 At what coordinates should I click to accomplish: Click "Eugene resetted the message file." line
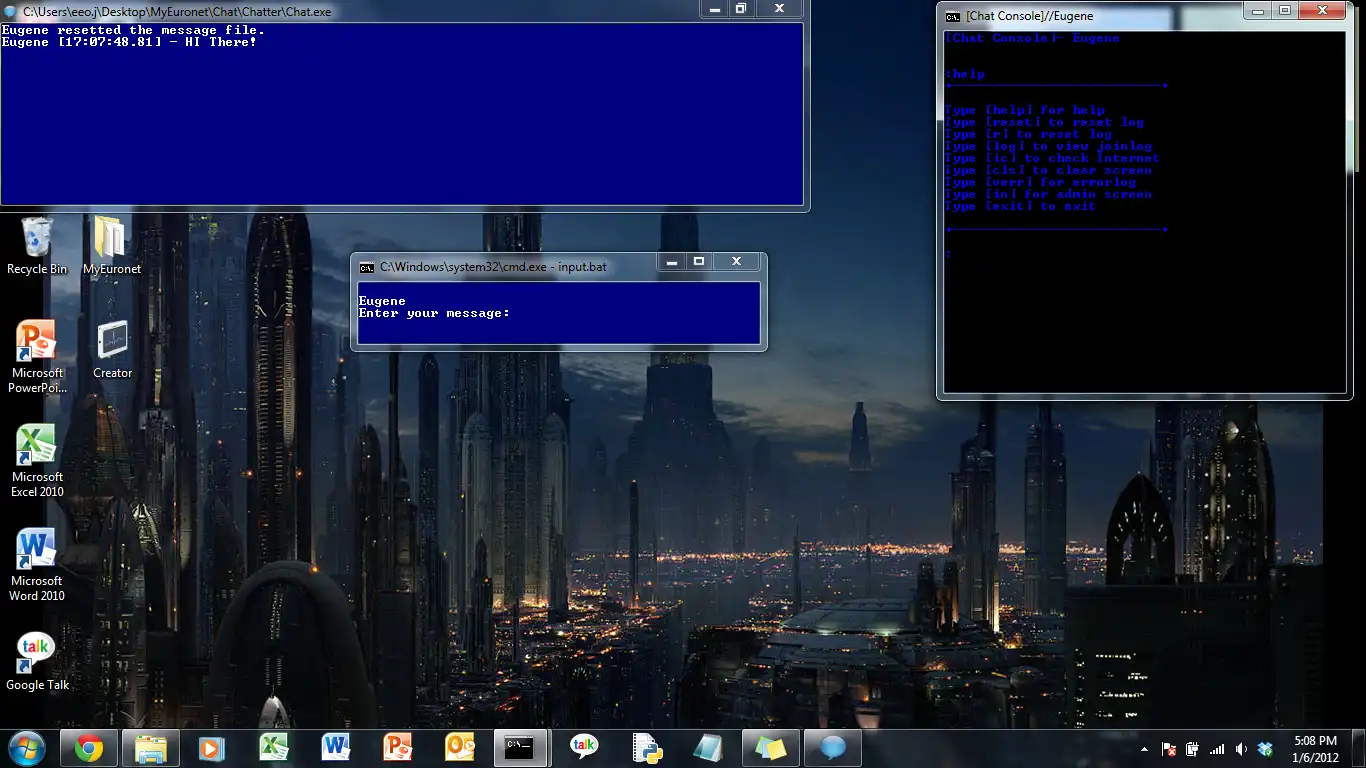tap(133, 31)
